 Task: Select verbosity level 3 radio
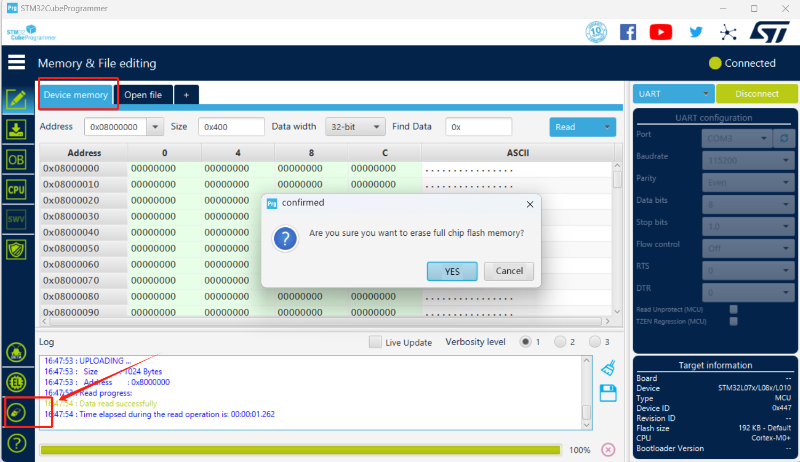tap(594, 342)
